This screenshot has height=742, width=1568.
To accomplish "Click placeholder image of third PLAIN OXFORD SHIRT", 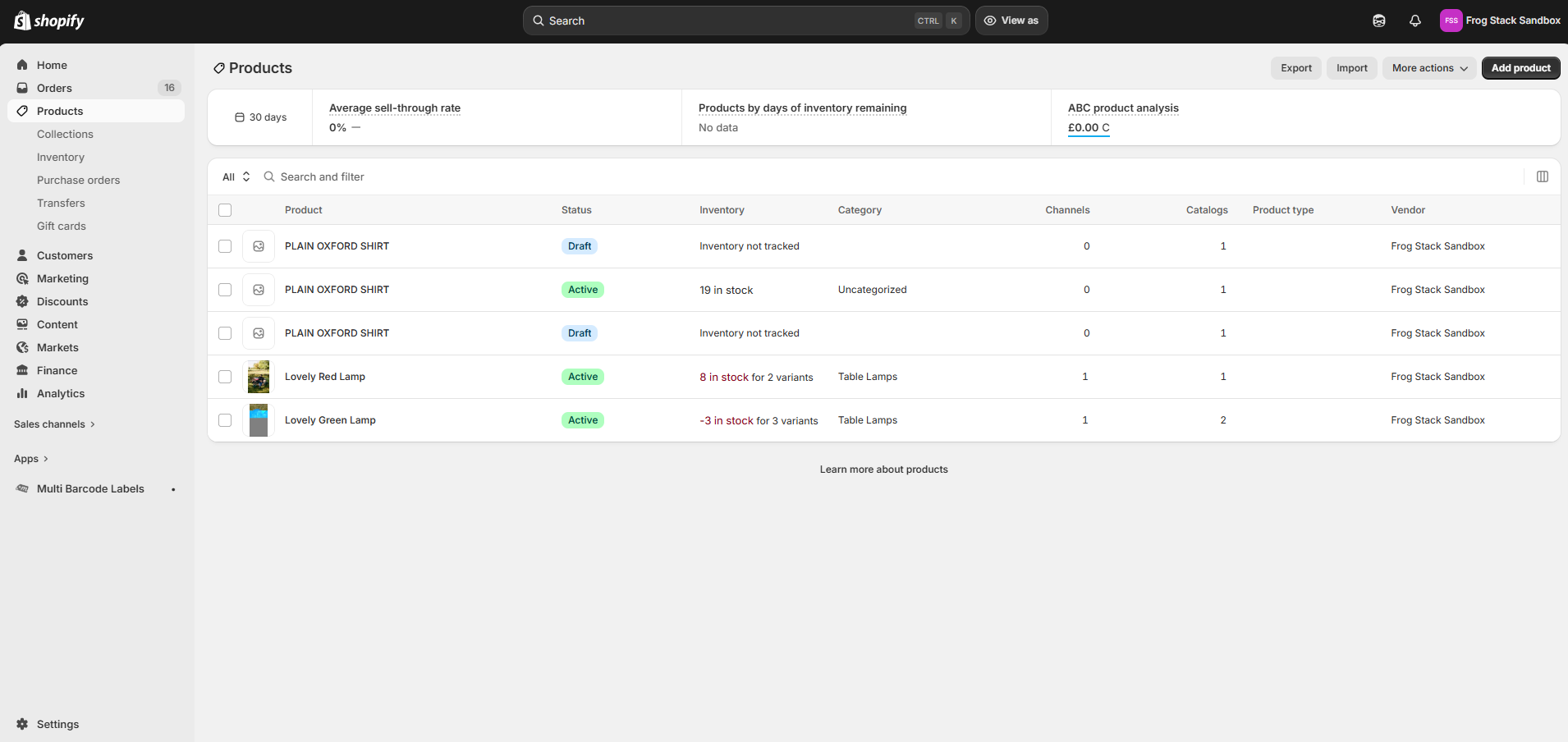I will pos(259,333).
